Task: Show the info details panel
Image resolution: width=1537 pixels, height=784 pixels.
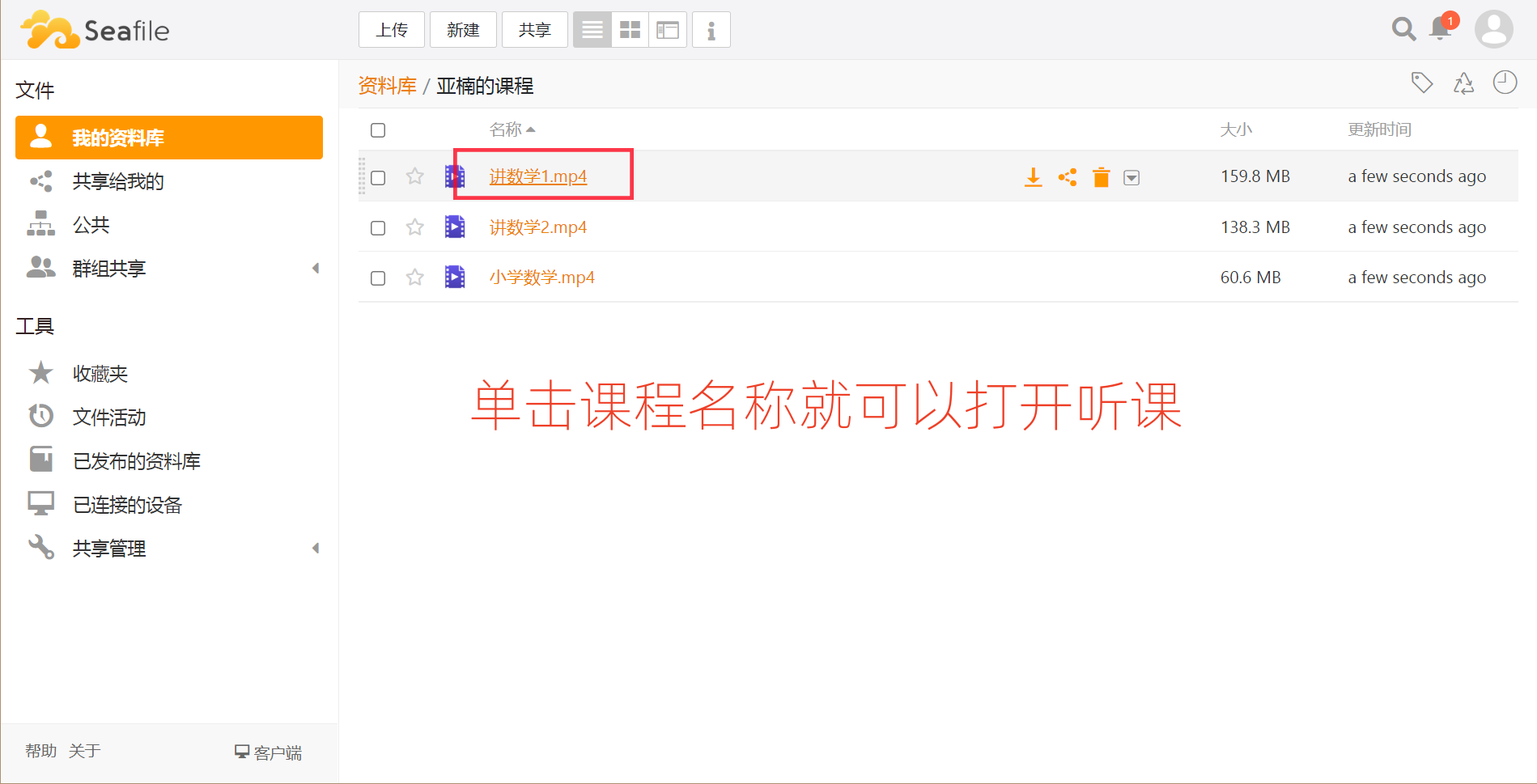Action: click(711, 30)
